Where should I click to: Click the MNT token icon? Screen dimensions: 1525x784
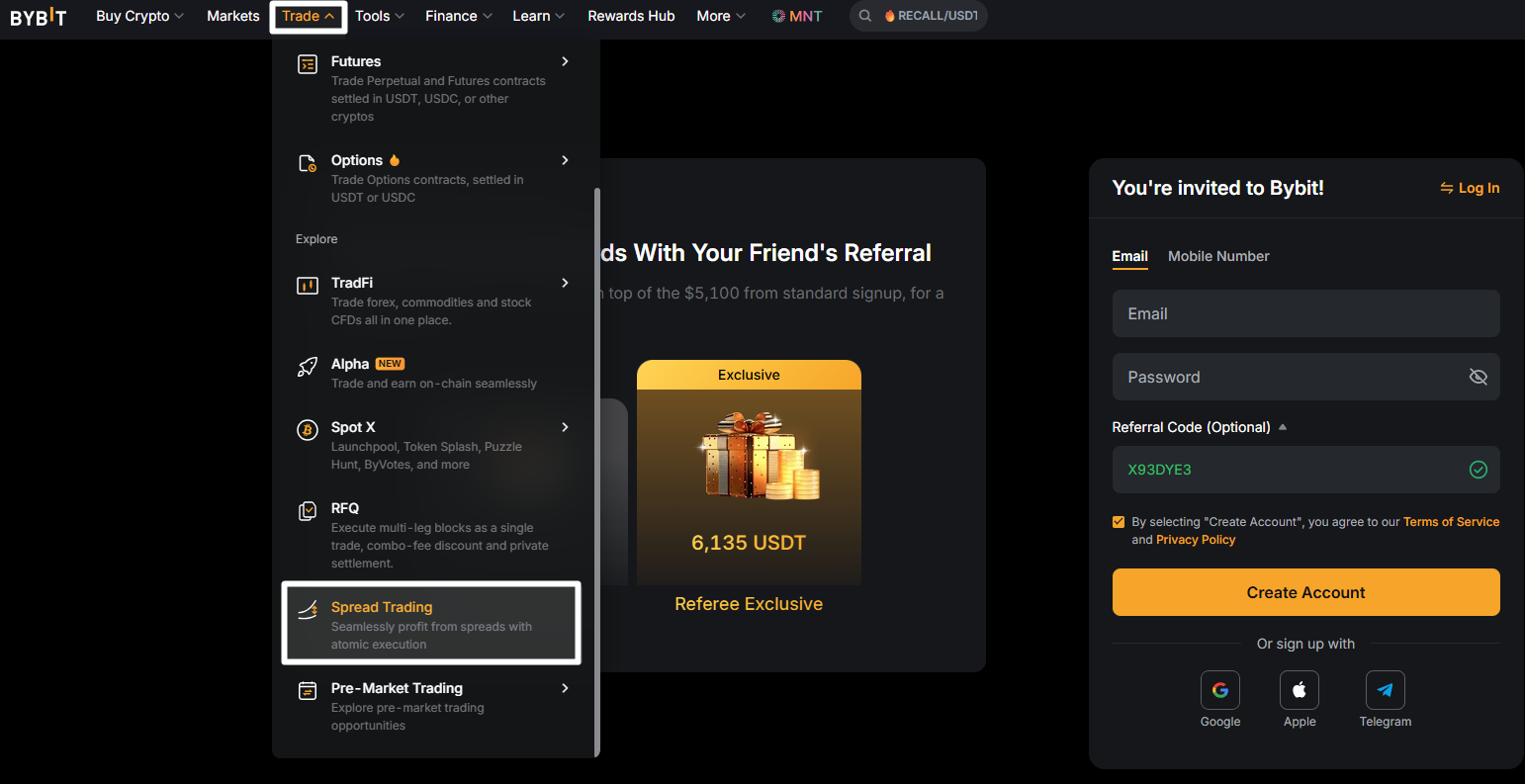click(x=779, y=16)
